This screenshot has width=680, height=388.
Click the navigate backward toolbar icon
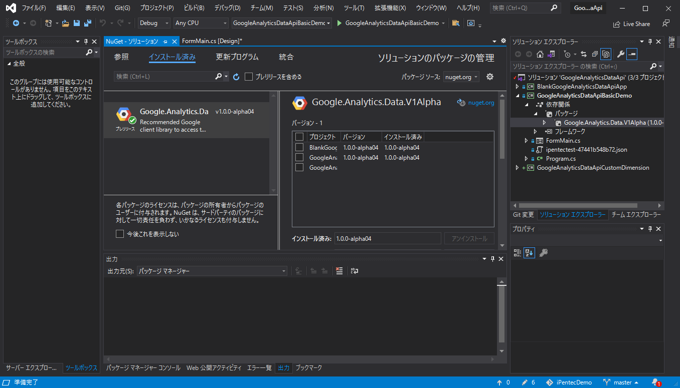click(x=16, y=23)
